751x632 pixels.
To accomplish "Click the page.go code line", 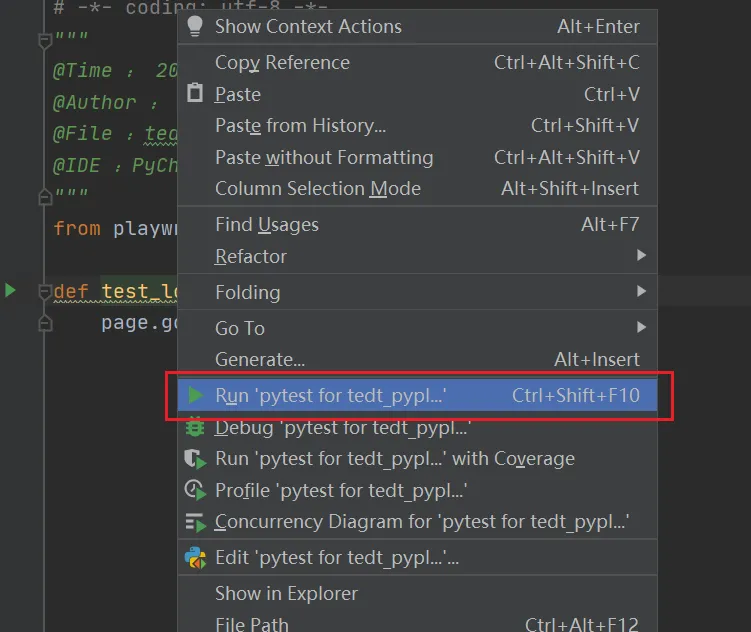I will [139, 323].
